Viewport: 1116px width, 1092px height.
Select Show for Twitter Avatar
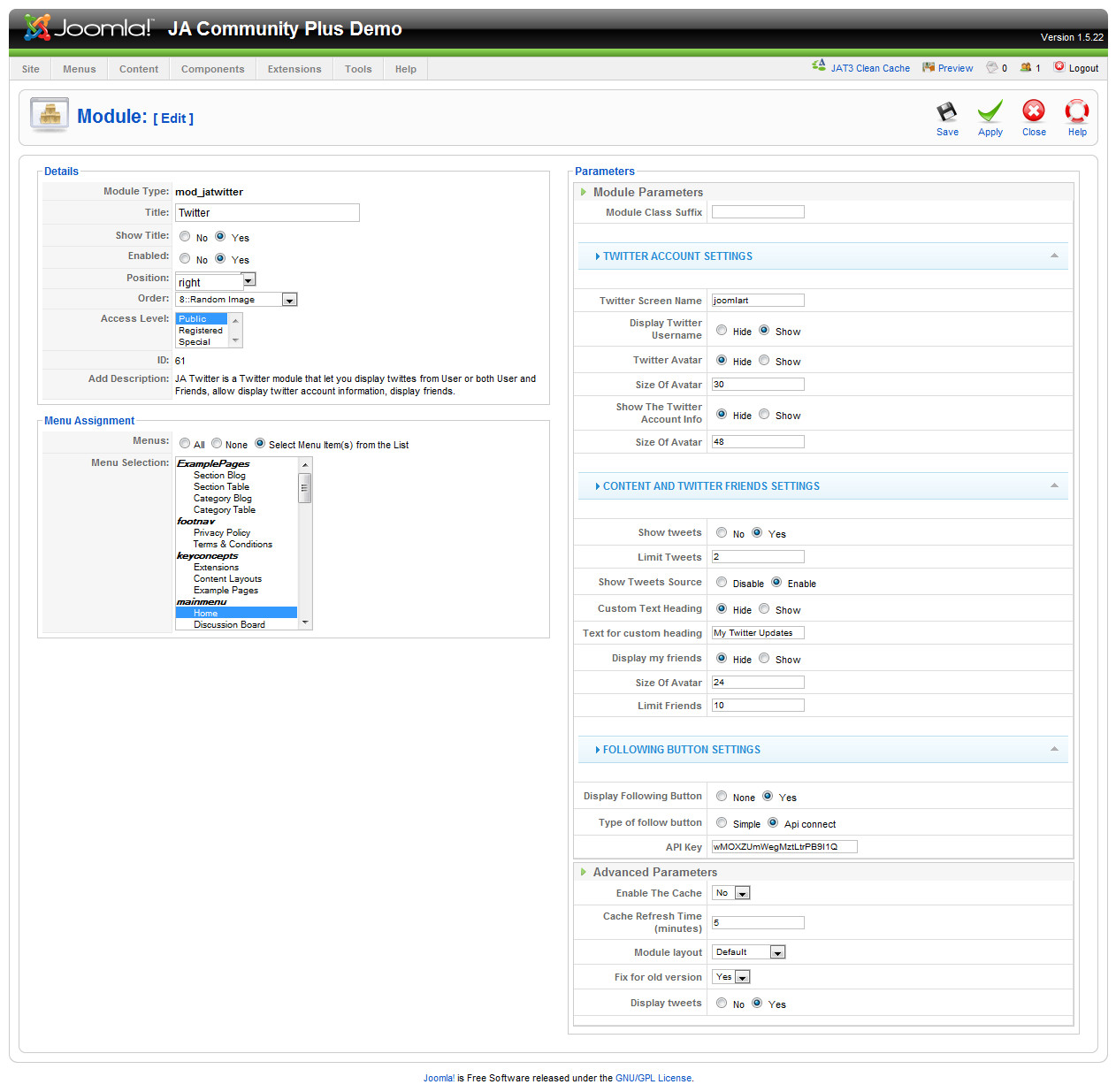(x=764, y=360)
